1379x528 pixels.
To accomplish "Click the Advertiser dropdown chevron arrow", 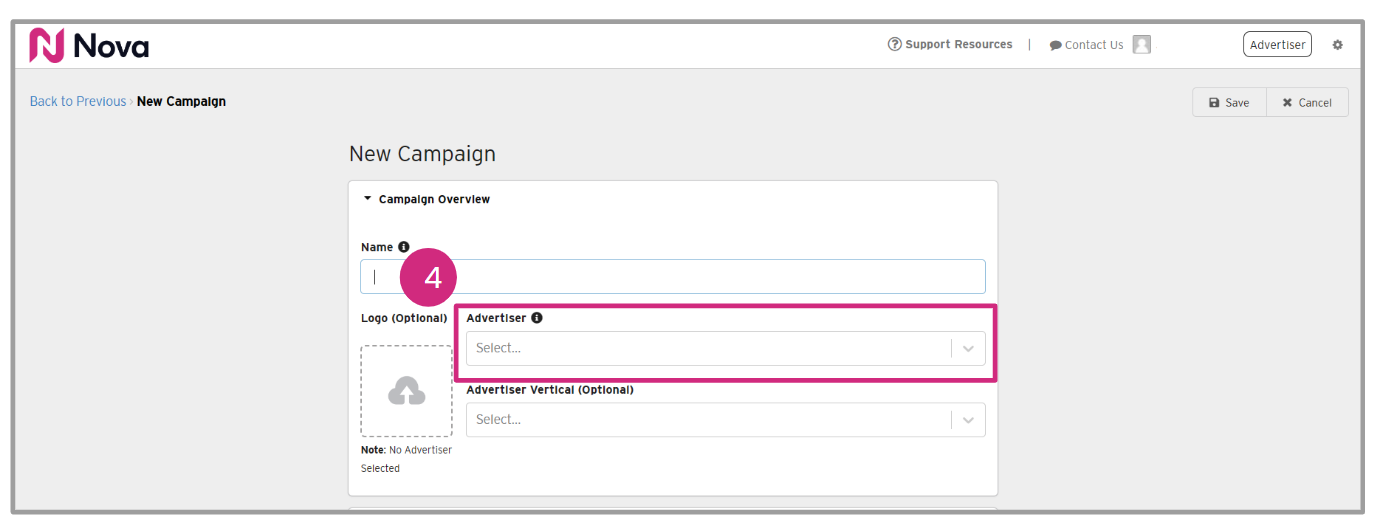I will pyautogui.click(x=968, y=349).
